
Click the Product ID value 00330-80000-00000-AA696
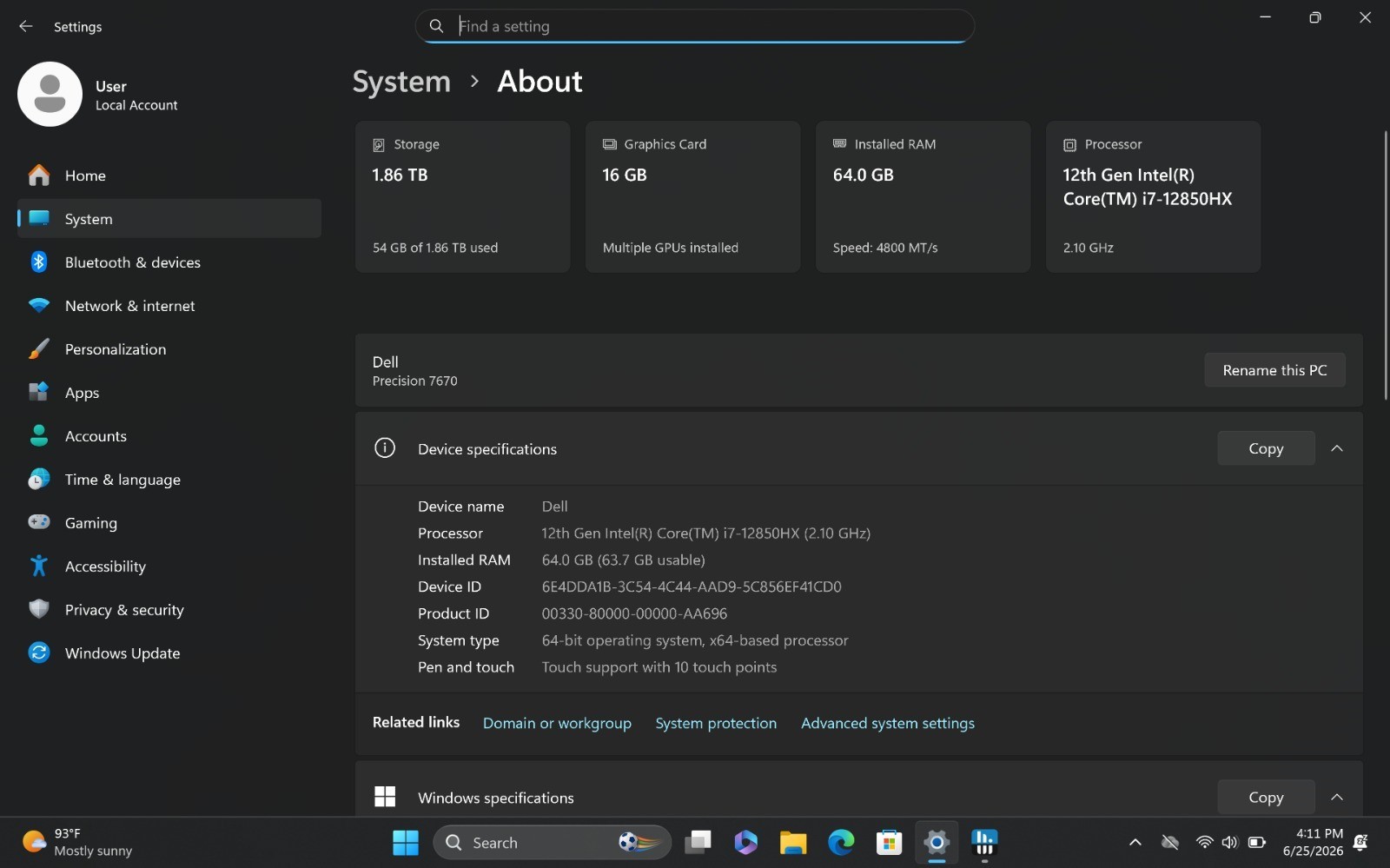(x=634, y=613)
